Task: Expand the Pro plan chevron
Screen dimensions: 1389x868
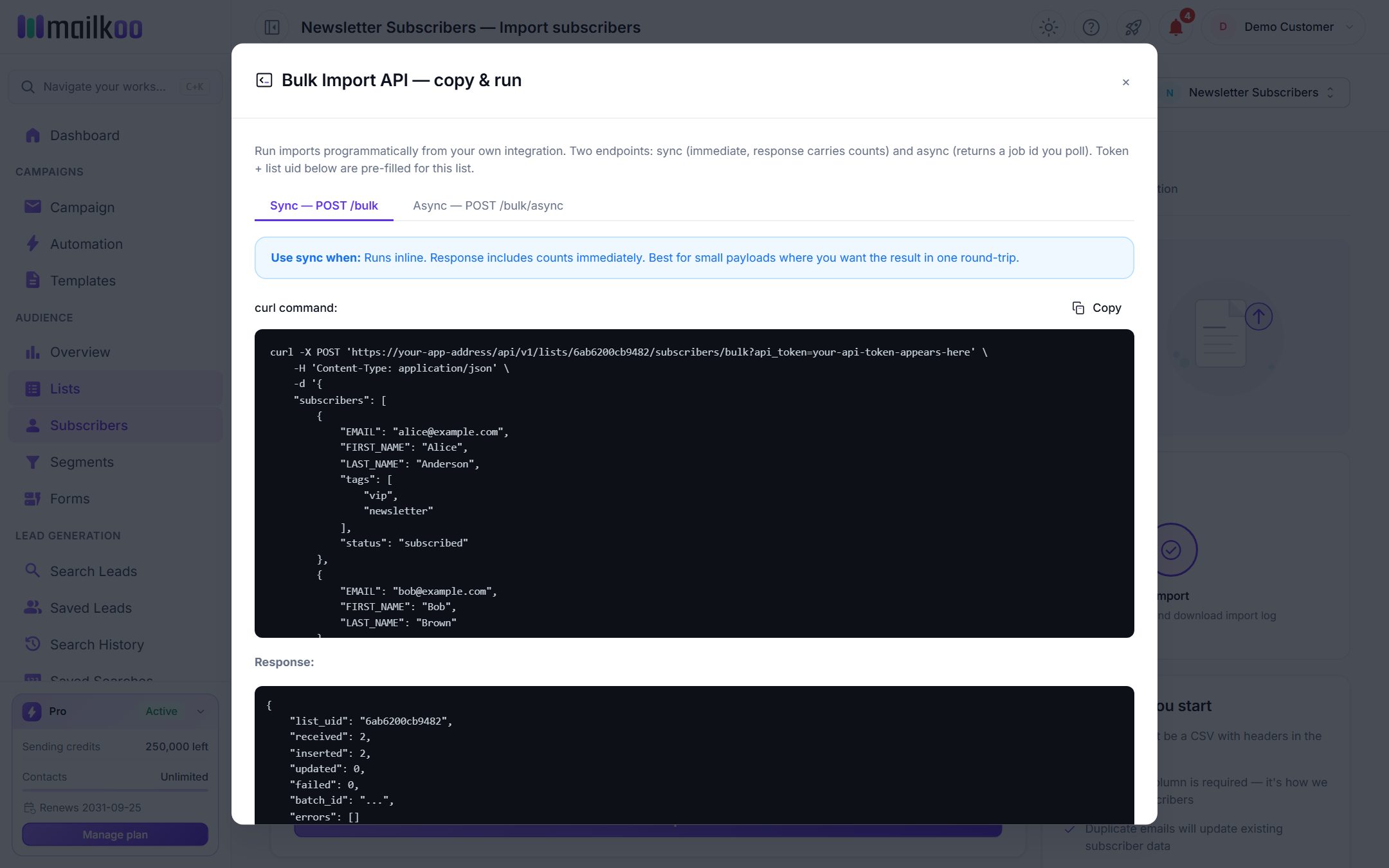Action: point(201,711)
